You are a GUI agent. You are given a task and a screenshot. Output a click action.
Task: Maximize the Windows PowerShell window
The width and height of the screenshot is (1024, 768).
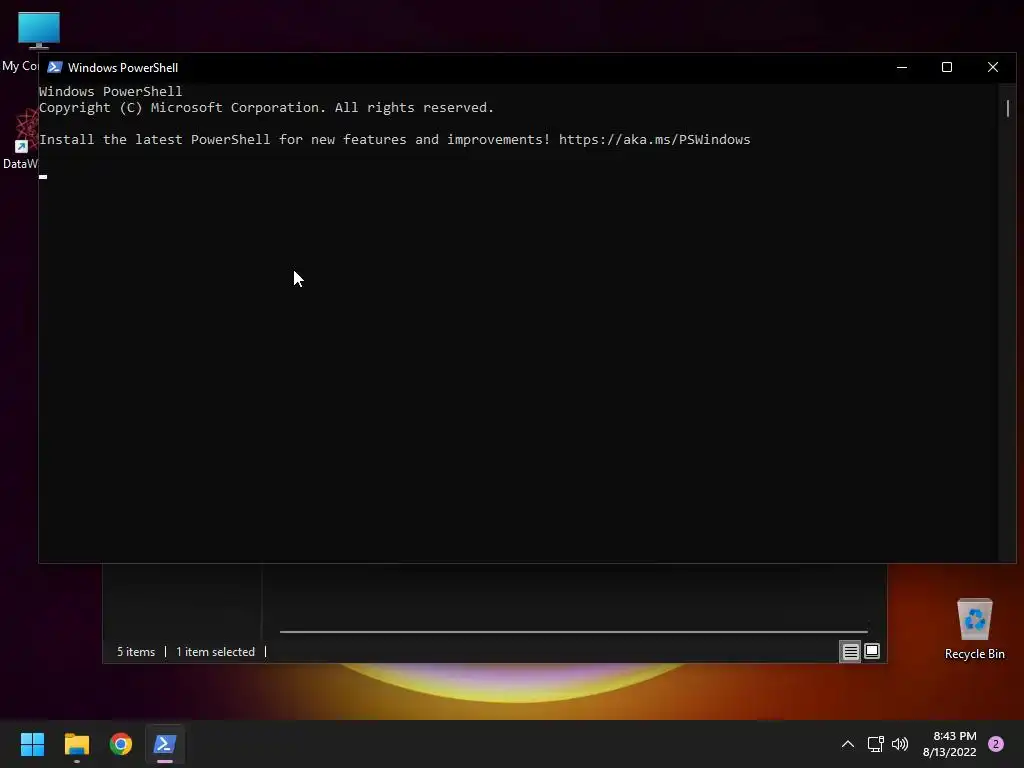click(947, 67)
